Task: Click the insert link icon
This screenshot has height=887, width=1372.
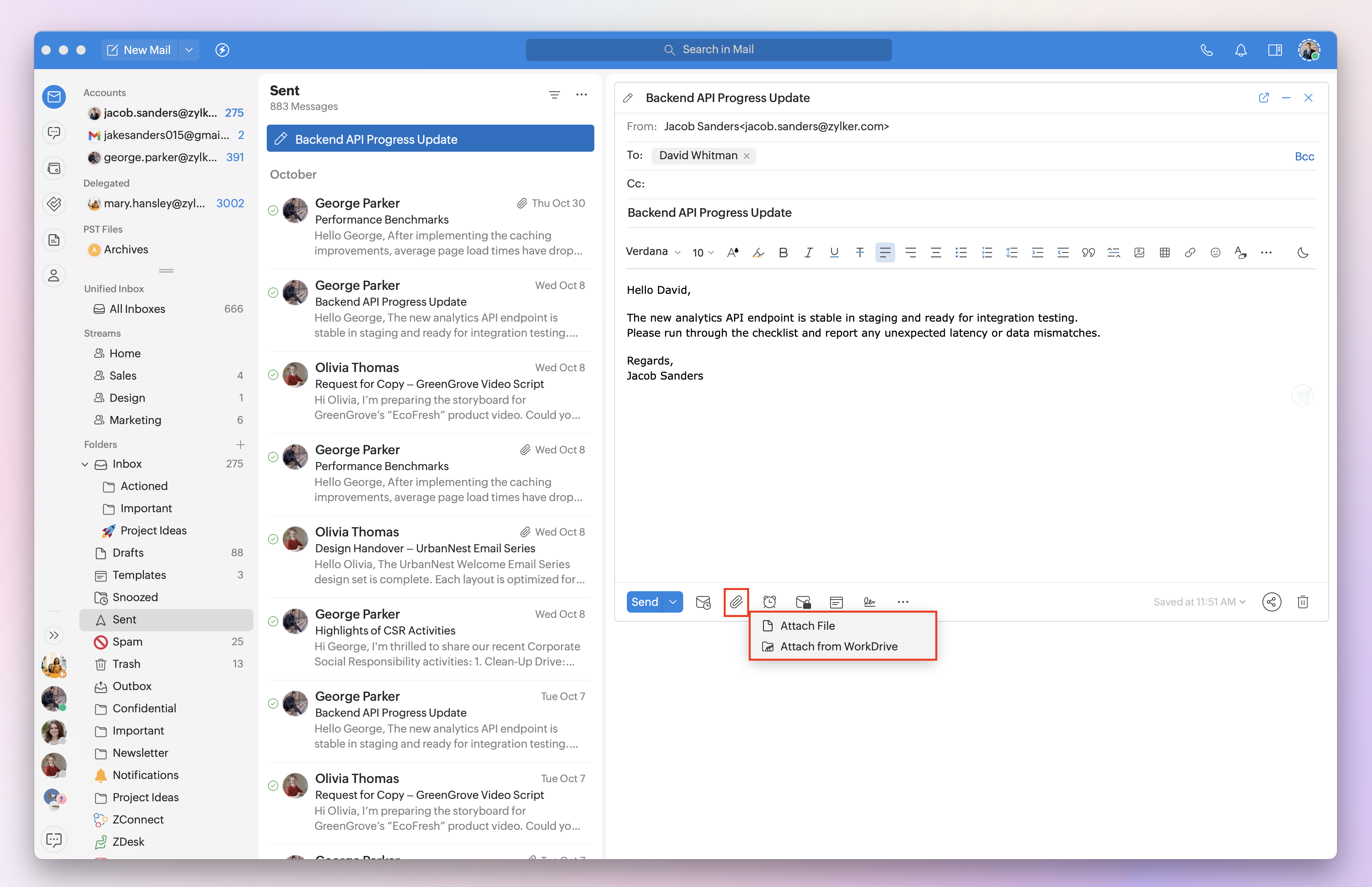Action: coord(1189,252)
